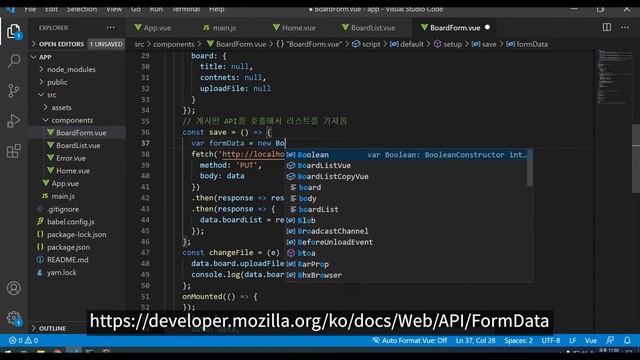This screenshot has width=640, height=360.
Task: Open the Terminal menu
Action: pyautogui.click(x=186, y=9)
